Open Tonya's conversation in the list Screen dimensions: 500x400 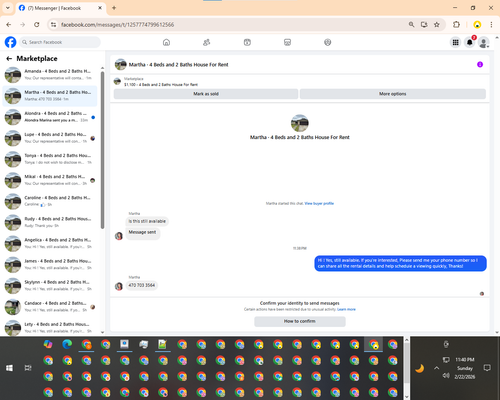tap(50, 159)
